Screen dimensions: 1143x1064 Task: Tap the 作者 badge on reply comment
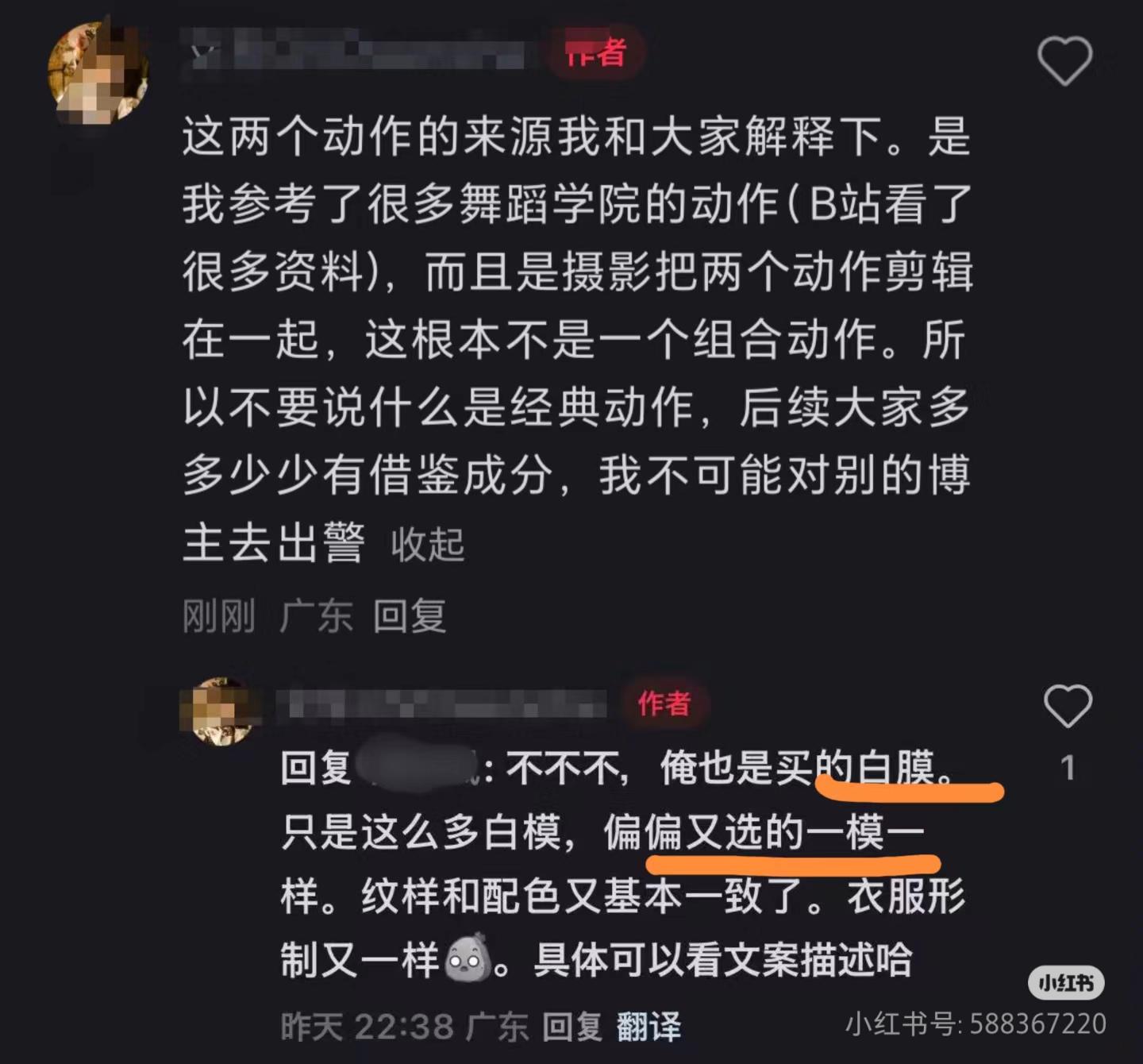click(x=664, y=703)
